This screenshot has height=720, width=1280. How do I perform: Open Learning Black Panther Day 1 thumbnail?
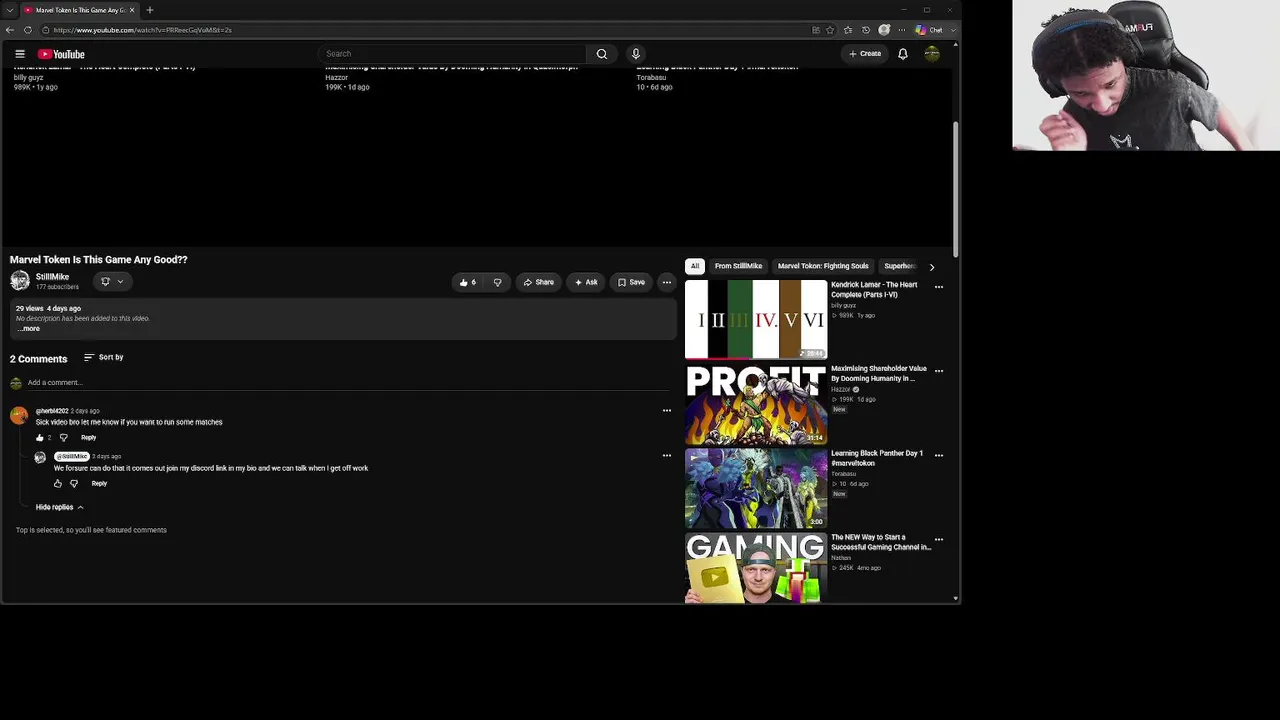(756, 487)
